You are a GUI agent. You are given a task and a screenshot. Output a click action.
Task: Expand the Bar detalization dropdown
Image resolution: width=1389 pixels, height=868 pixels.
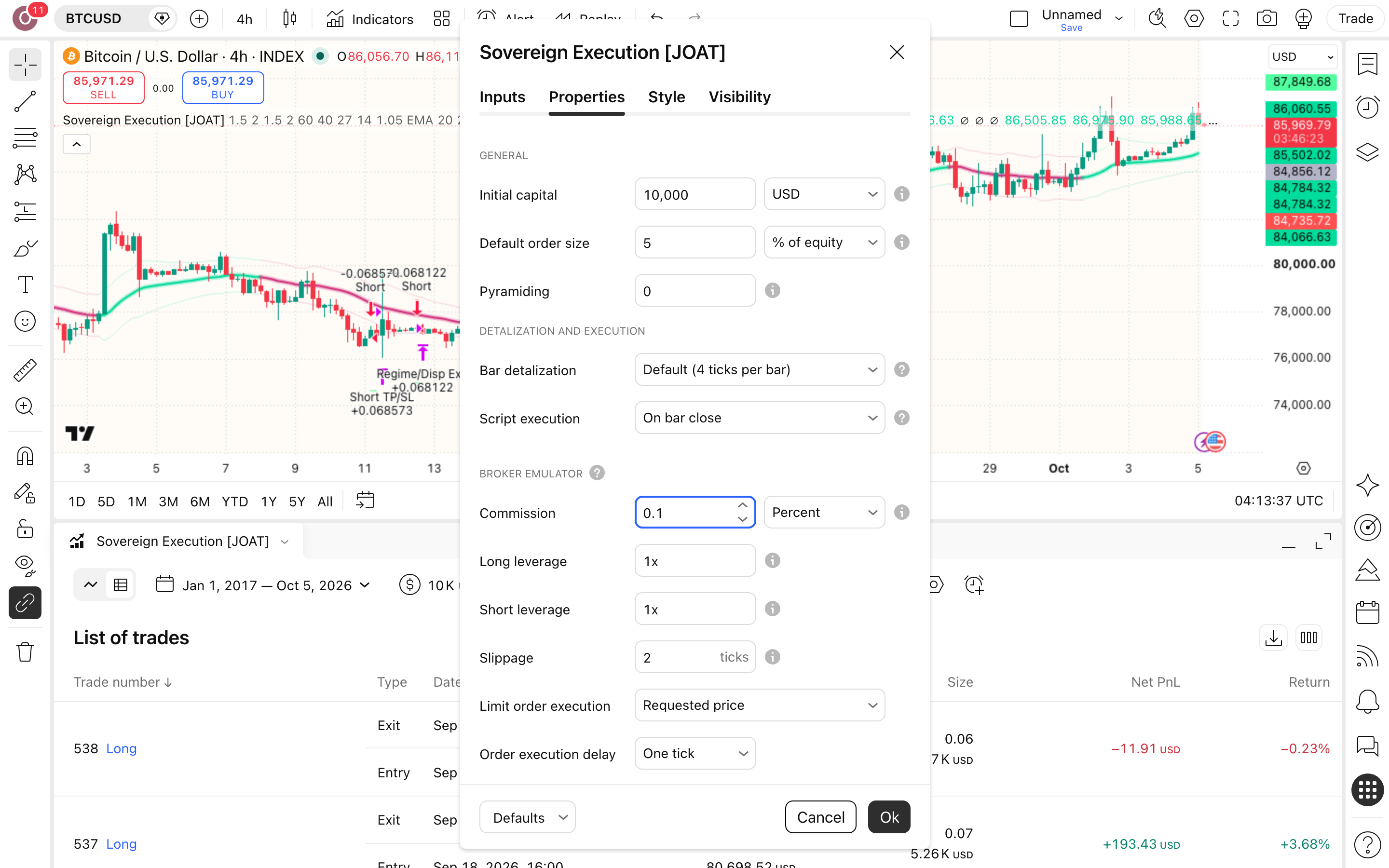click(x=759, y=370)
